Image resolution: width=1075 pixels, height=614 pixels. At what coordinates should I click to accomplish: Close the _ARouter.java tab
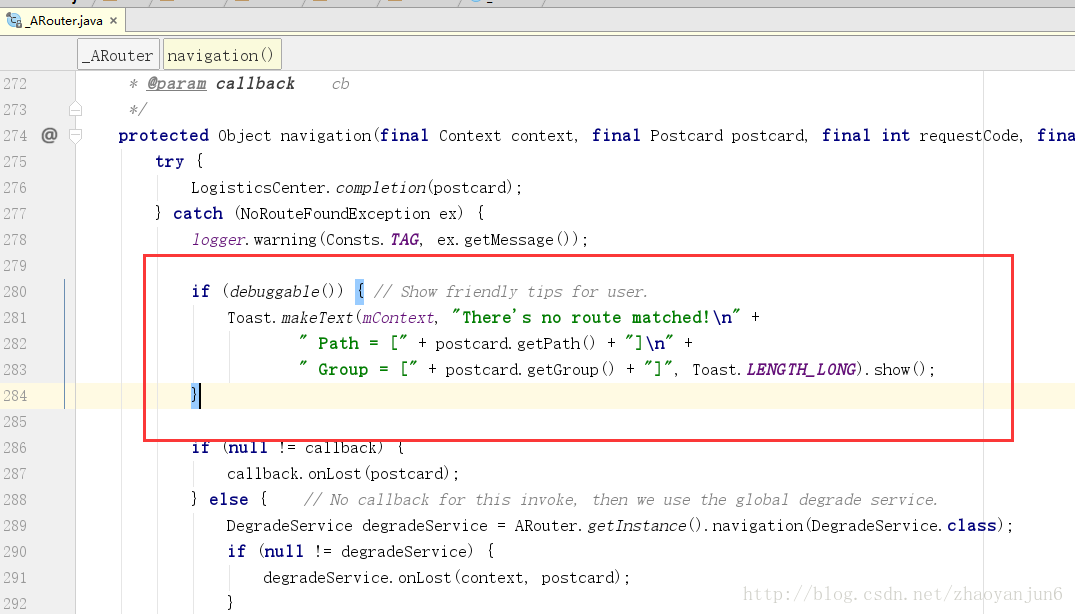tap(114, 21)
